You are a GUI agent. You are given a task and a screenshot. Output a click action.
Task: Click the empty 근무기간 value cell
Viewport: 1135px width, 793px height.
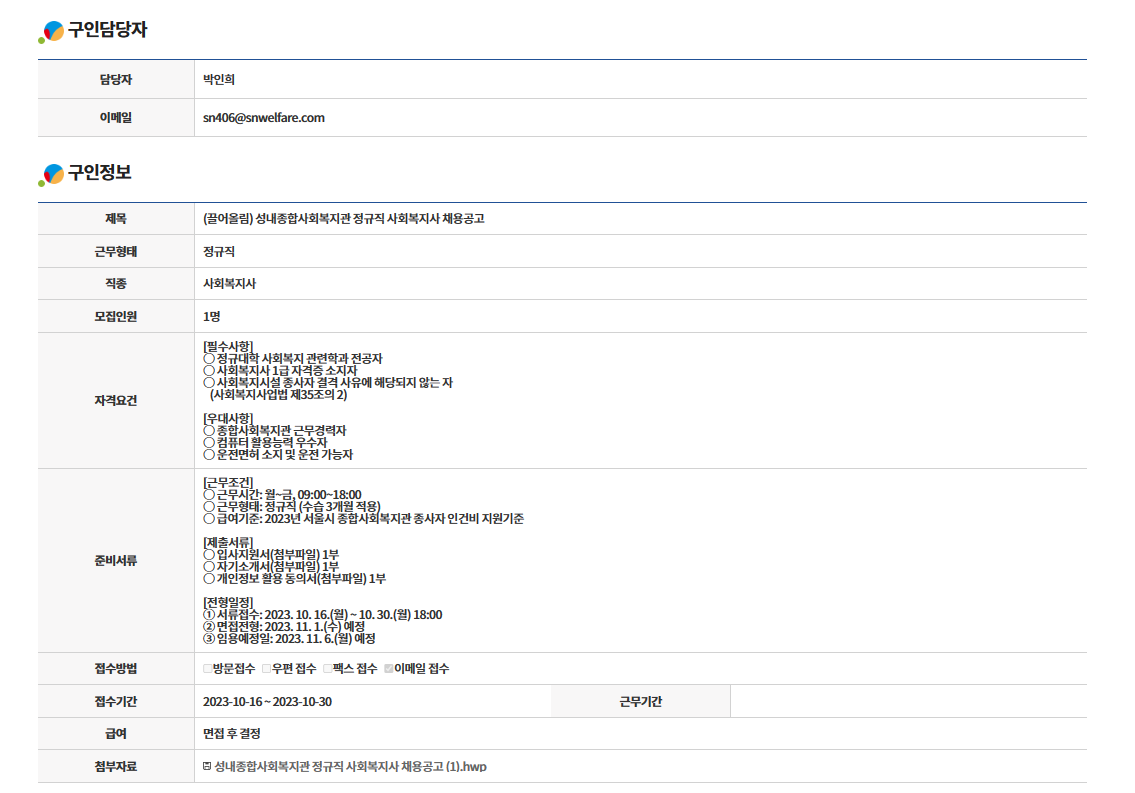[907, 702]
